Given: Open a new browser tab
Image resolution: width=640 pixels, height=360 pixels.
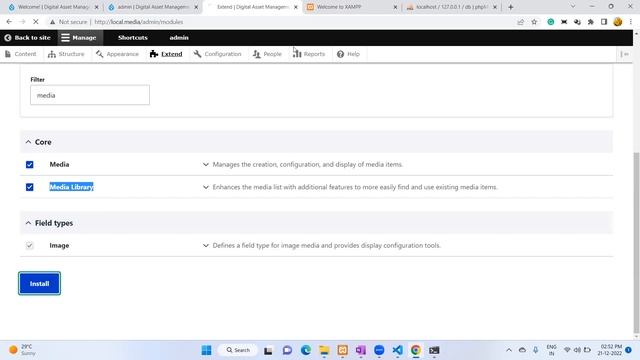Looking at the screenshot, I should tap(511, 7).
